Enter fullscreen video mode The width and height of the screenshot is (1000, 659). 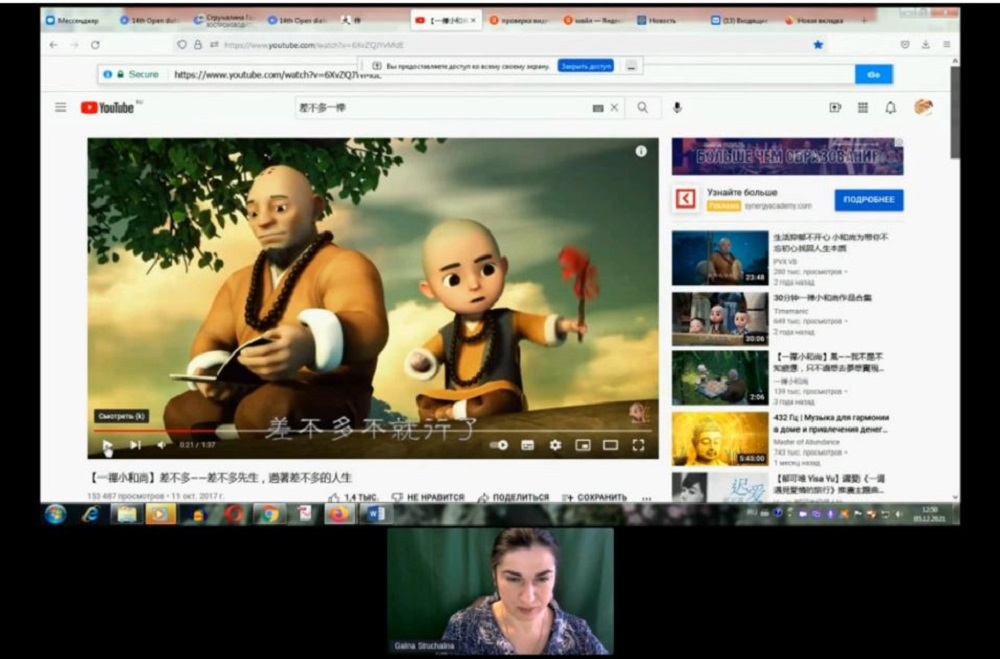tap(638, 445)
